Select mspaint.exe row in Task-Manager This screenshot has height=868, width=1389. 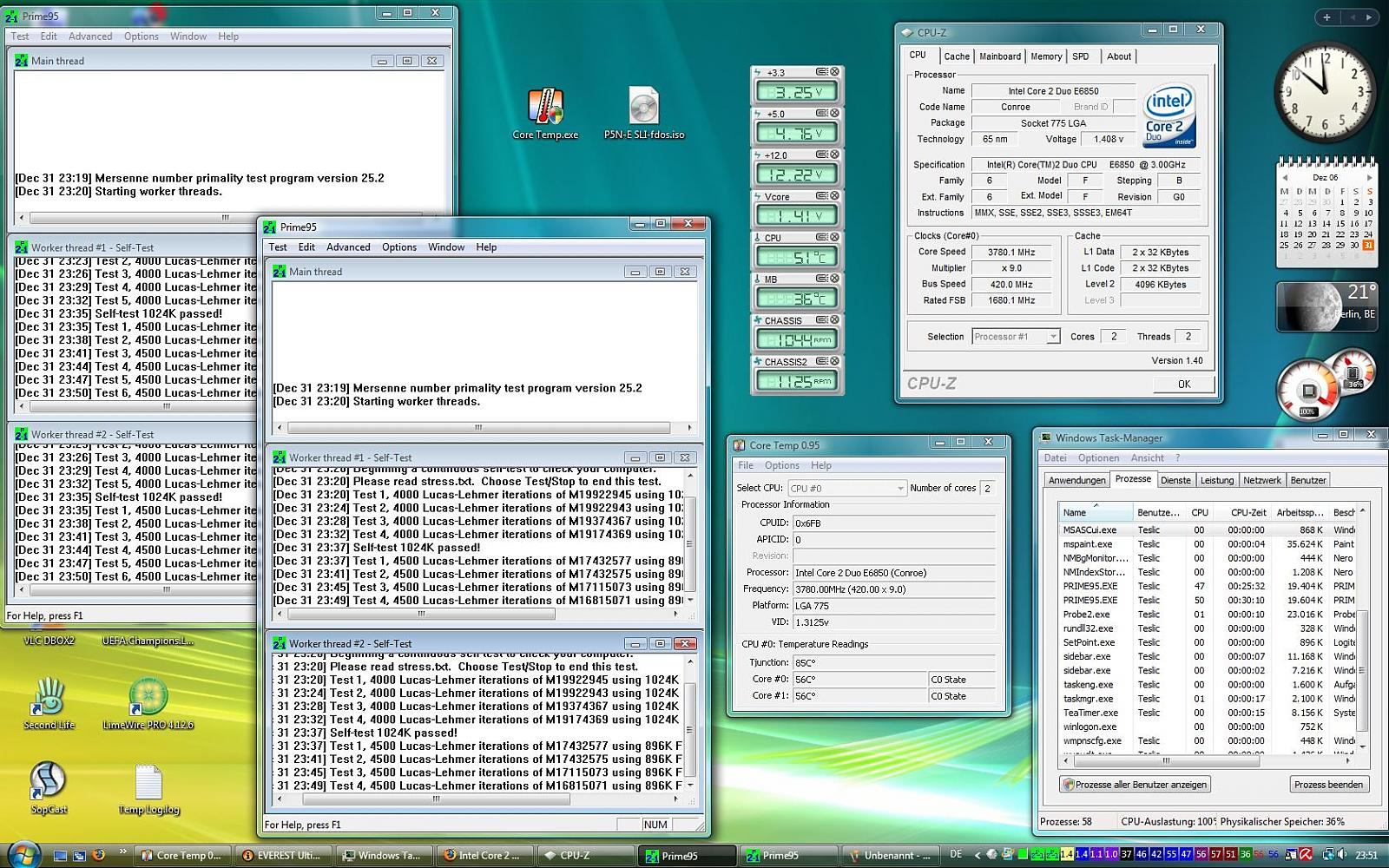[x=1207, y=544]
